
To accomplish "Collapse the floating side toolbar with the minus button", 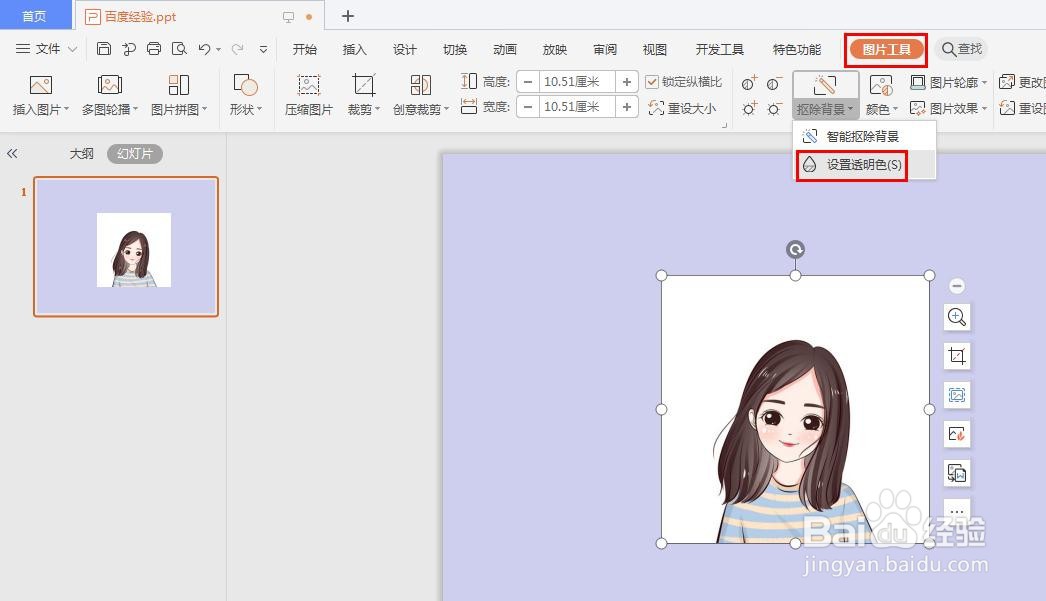I will (957, 285).
